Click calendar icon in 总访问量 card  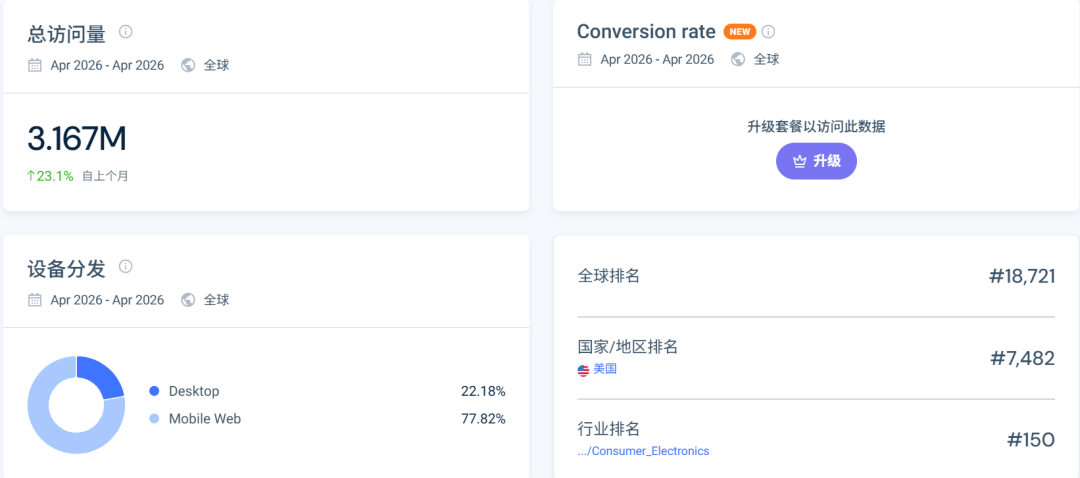tap(34, 65)
